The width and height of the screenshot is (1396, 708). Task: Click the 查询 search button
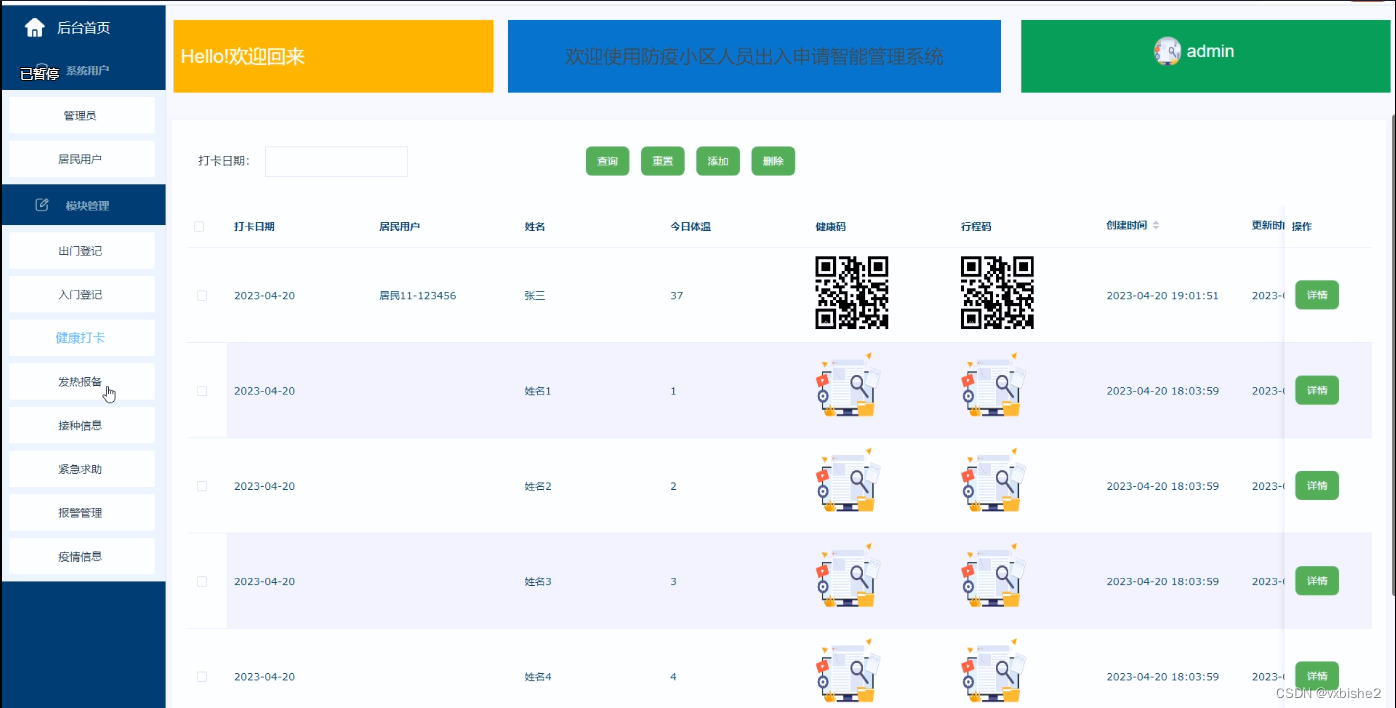coord(607,161)
